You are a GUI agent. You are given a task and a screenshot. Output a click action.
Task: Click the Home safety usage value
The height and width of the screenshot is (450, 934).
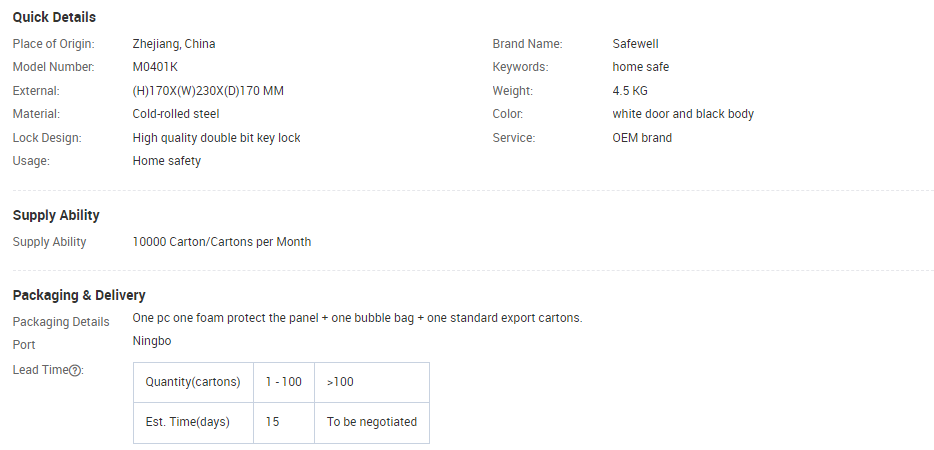pyautogui.click(x=167, y=161)
